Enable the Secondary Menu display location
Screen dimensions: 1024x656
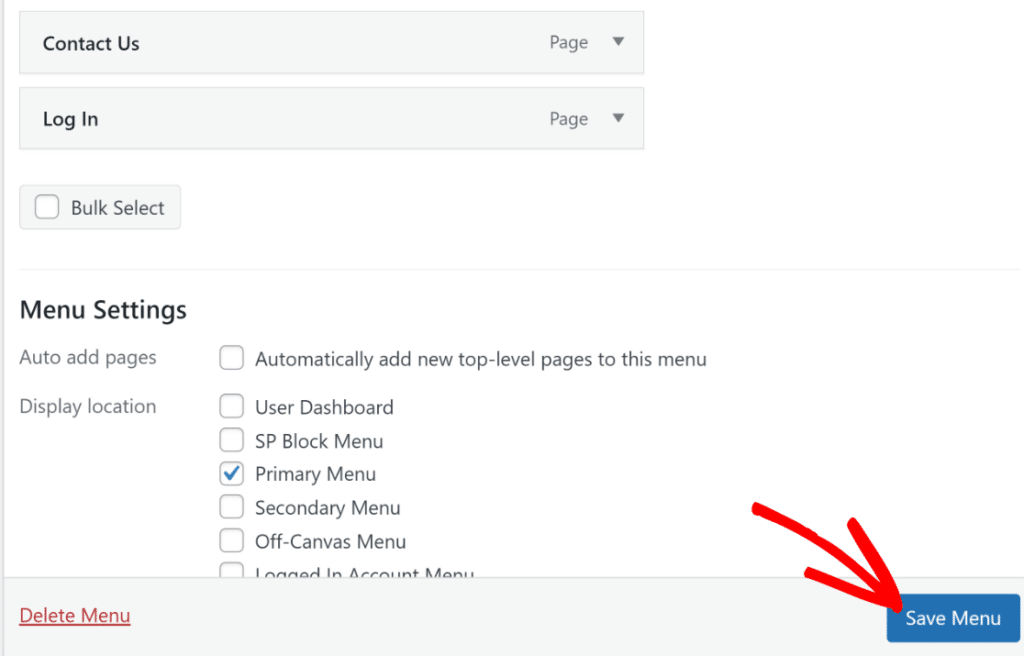coord(231,507)
